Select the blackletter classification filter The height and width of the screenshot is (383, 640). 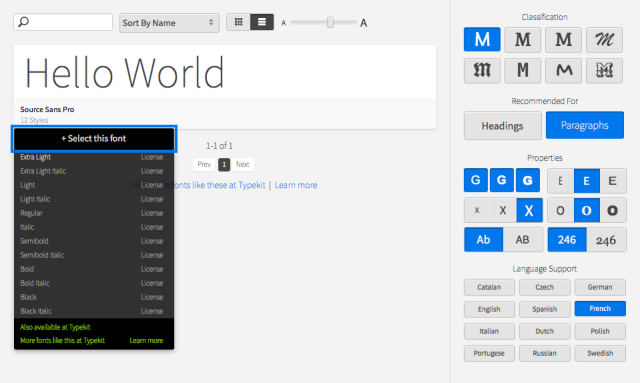pyautogui.click(x=482, y=71)
